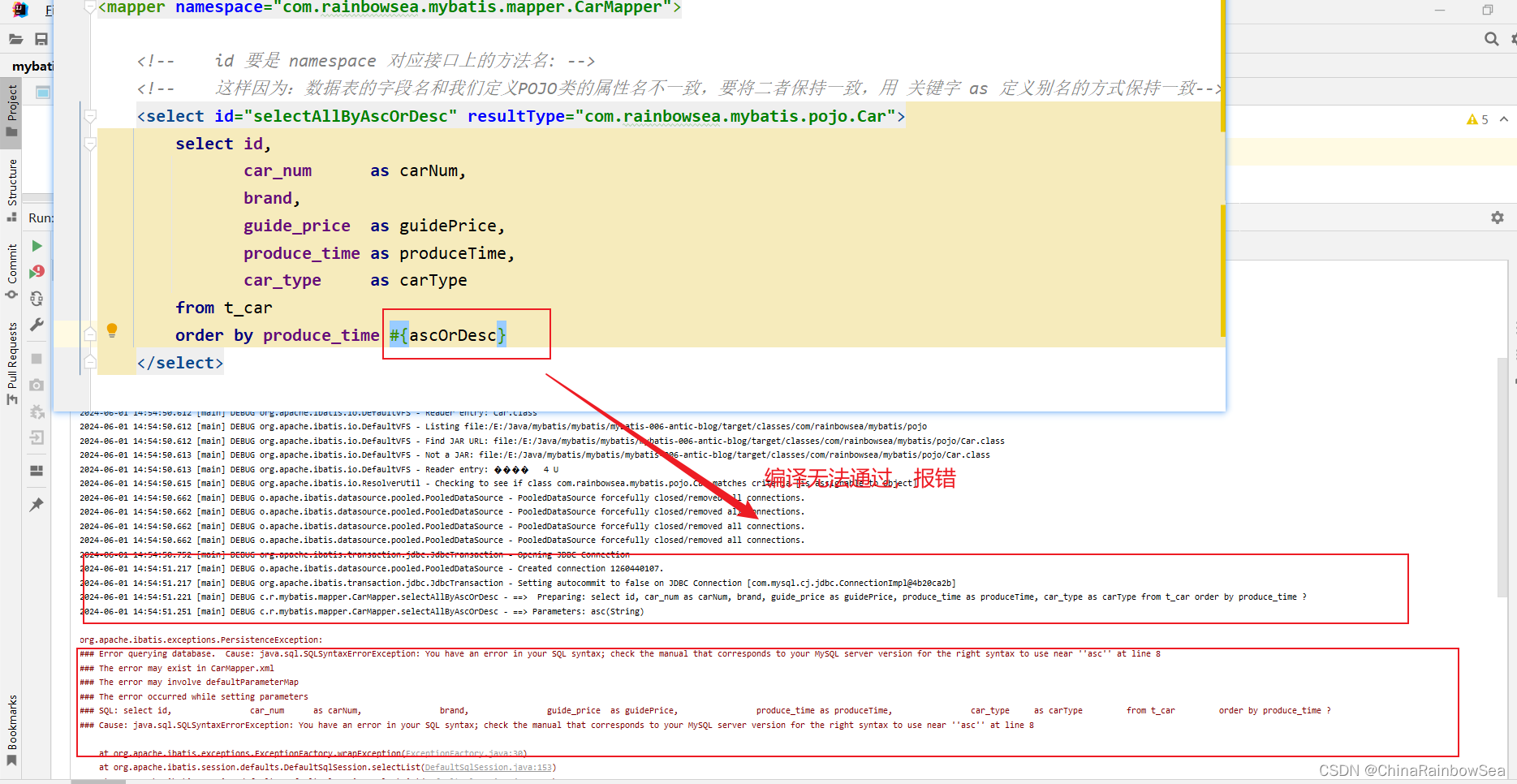Collapse the select tag fold marker in gutter

tap(90, 116)
